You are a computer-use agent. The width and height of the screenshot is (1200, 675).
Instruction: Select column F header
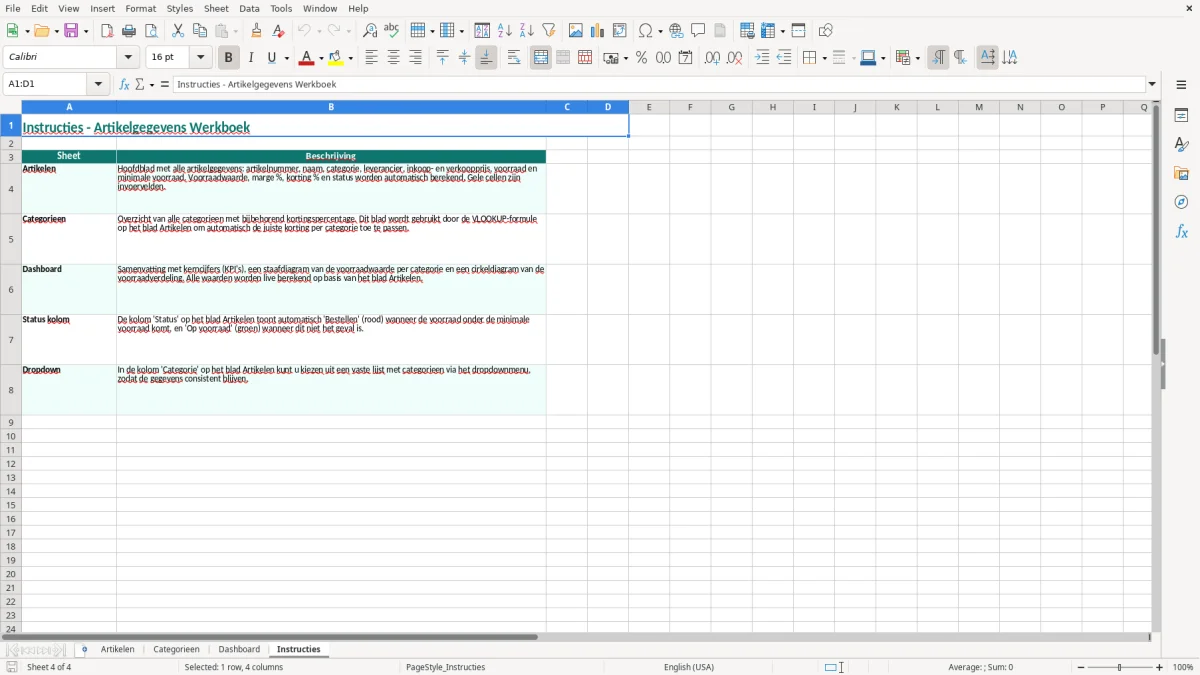point(690,107)
